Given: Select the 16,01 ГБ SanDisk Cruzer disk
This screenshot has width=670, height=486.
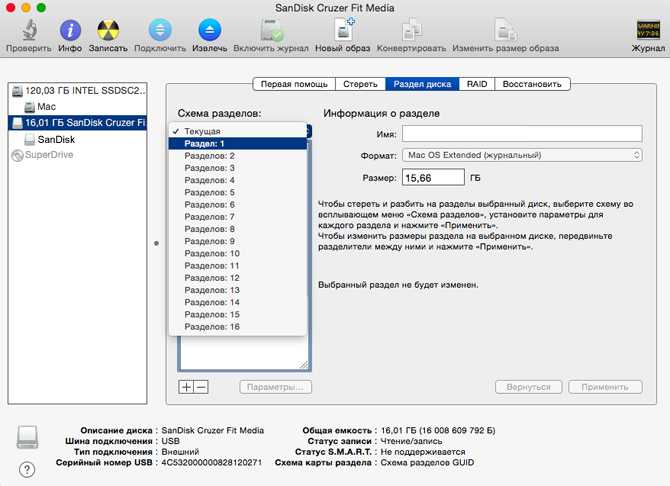Looking at the screenshot, I should pos(78,123).
